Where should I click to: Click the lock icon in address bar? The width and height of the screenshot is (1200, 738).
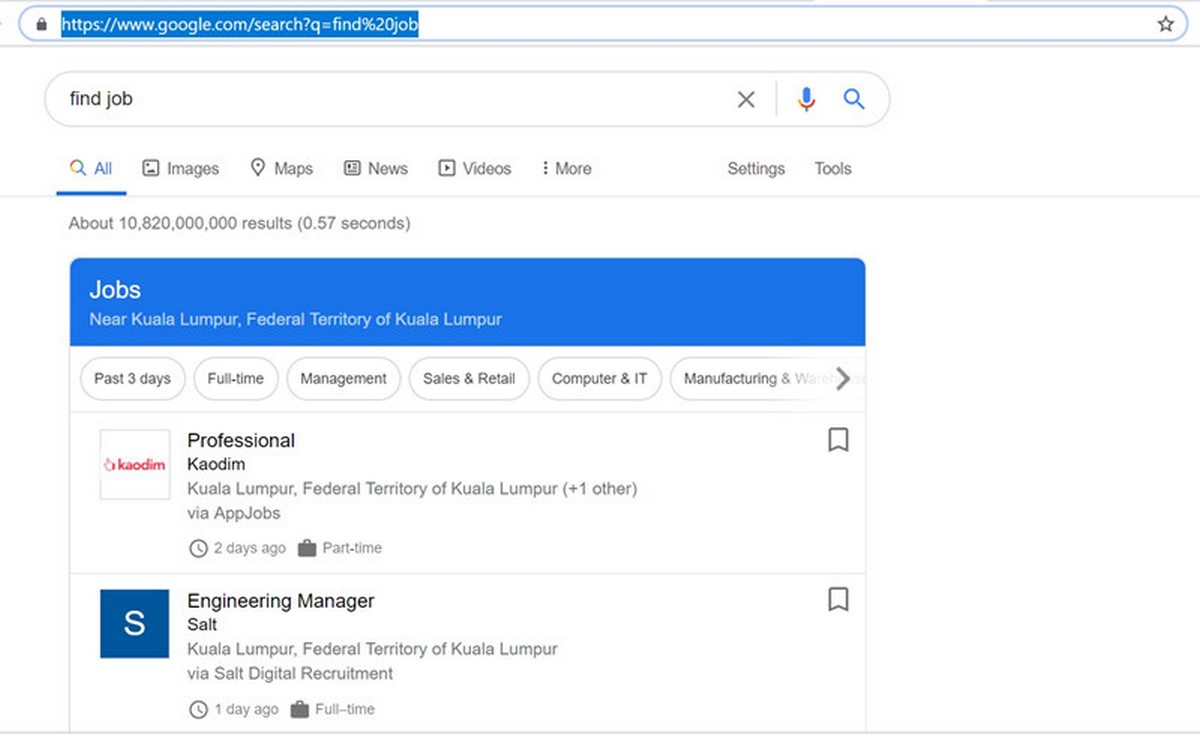point(41,25)
